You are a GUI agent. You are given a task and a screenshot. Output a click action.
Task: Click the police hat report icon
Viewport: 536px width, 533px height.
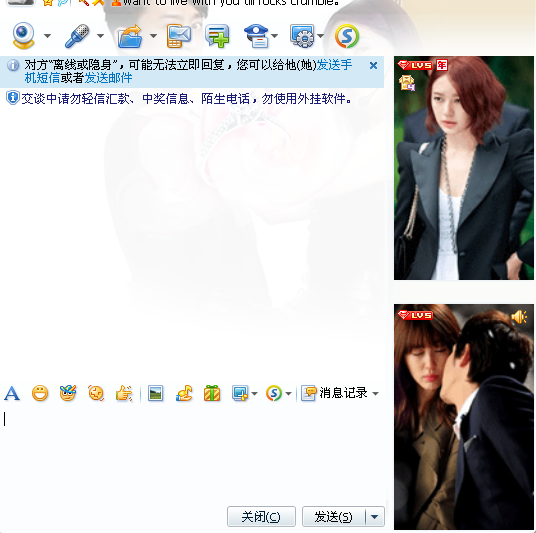pos(256,36)
